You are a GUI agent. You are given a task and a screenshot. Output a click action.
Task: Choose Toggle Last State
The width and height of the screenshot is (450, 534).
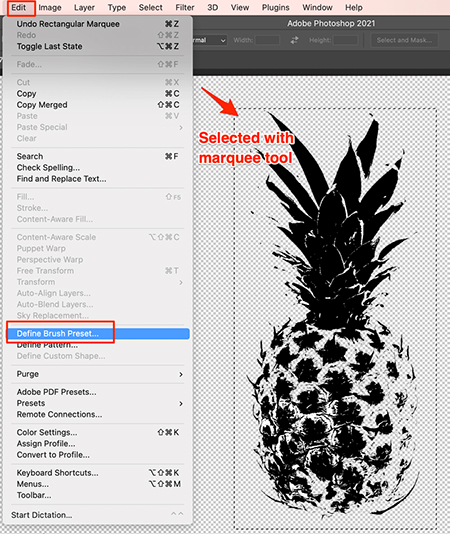98,46
